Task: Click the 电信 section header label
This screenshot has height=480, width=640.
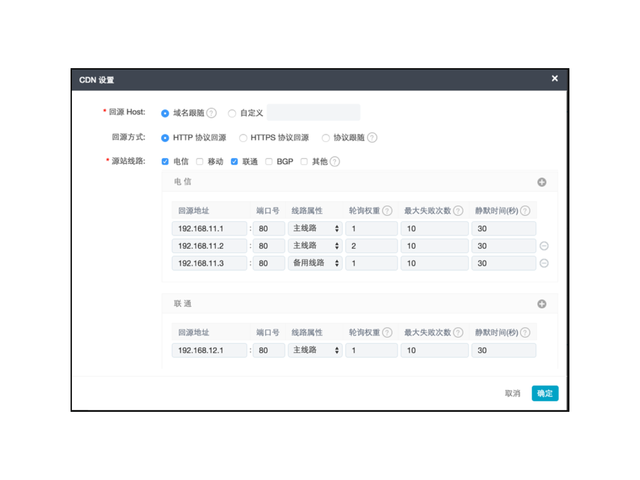Action: click(x=182, y=182)
